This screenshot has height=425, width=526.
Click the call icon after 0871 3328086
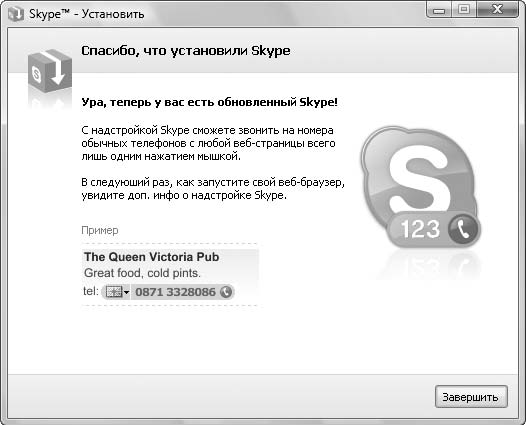(x=226, y=292)
